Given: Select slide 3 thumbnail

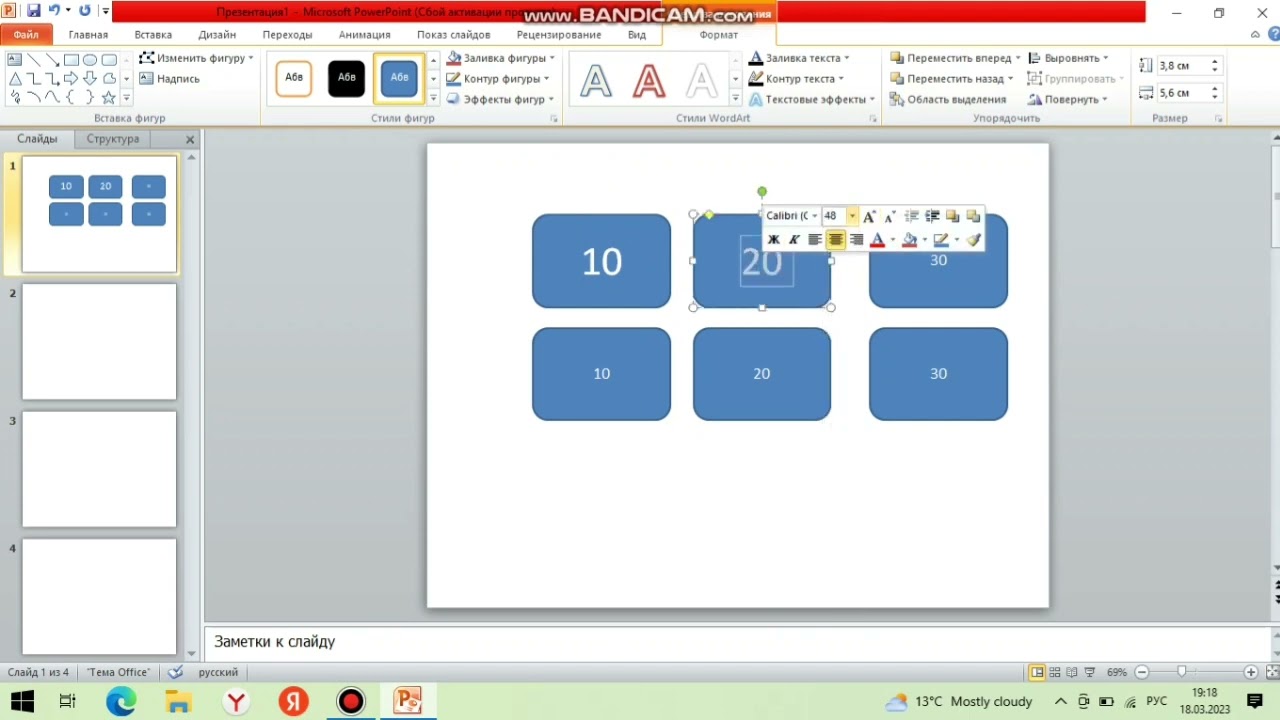Looking at the screenshot, I should pyautogui.click(x=99, y=469).
